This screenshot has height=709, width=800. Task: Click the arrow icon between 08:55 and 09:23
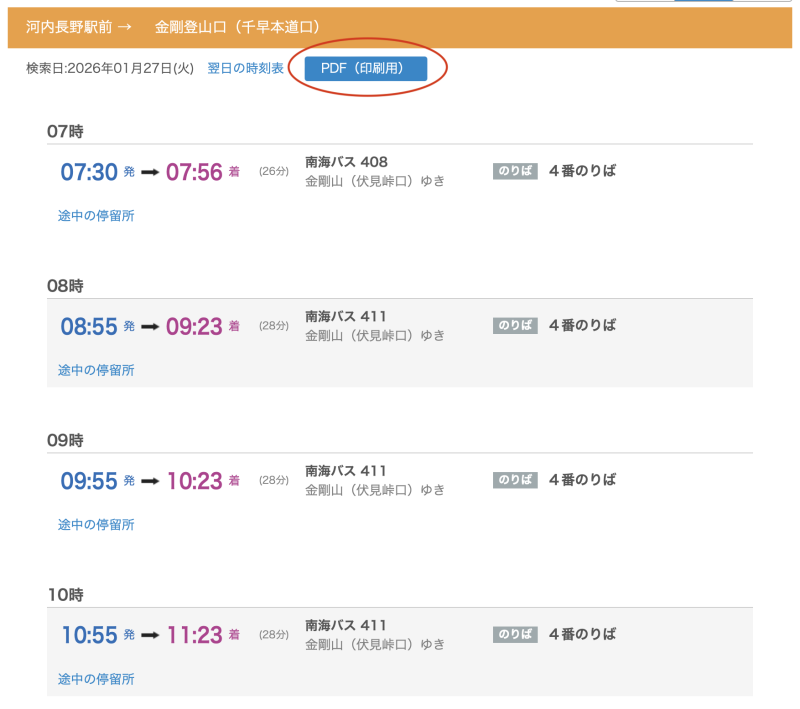click(150, 326)
